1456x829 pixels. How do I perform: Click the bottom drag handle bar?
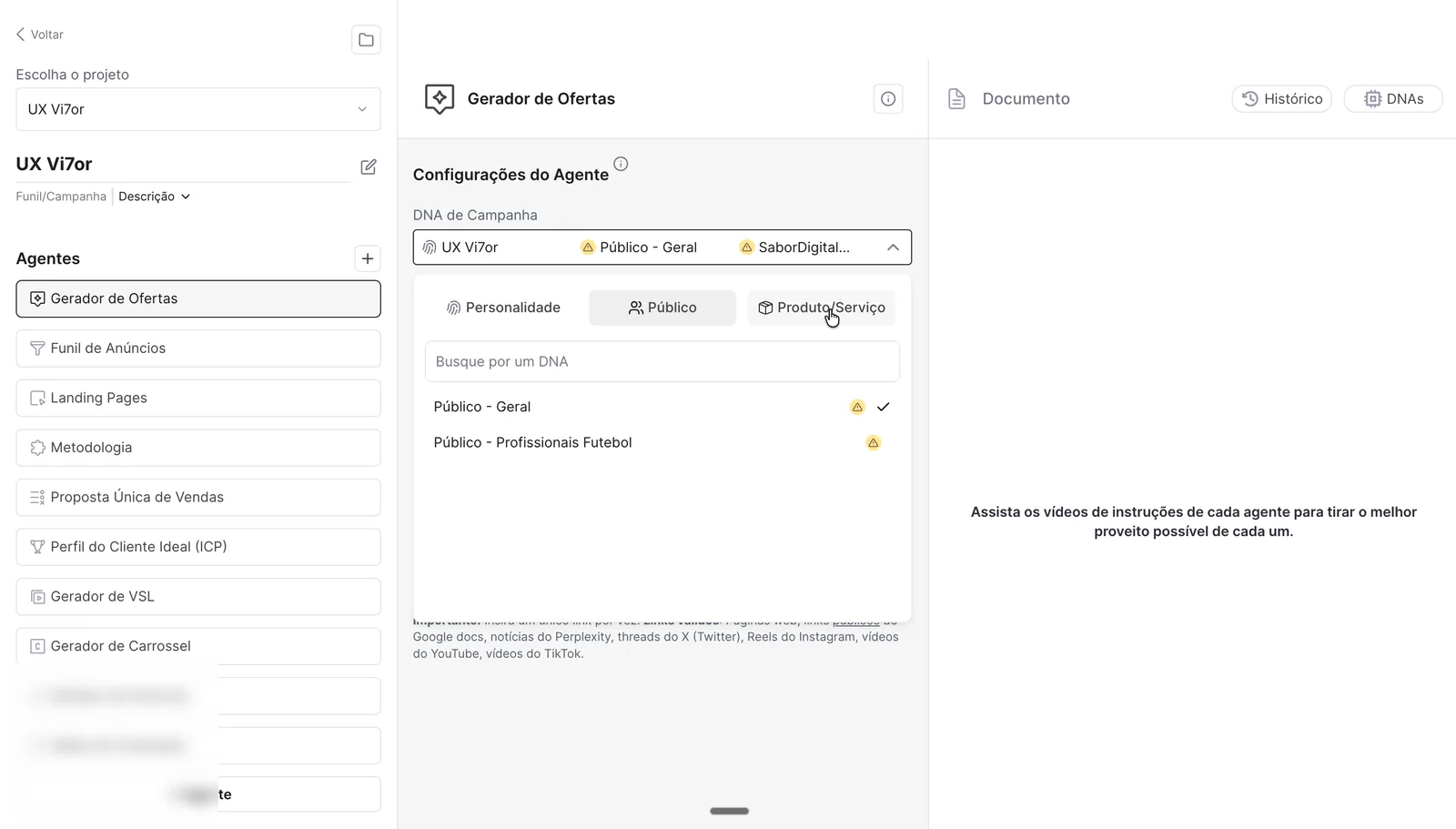click(x=729, y=811)
